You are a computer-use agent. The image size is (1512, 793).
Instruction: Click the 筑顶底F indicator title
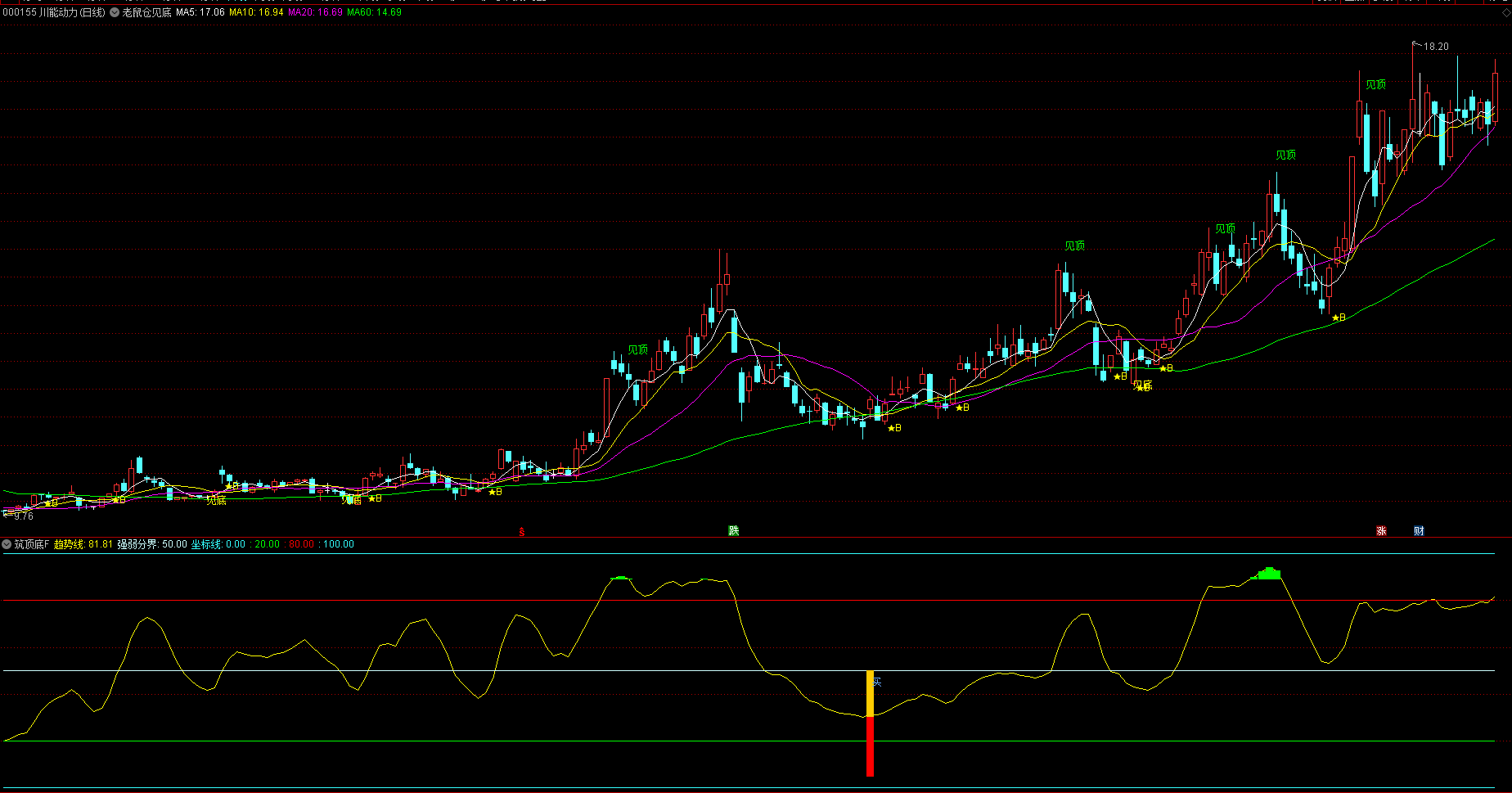[x=32, y=544]
